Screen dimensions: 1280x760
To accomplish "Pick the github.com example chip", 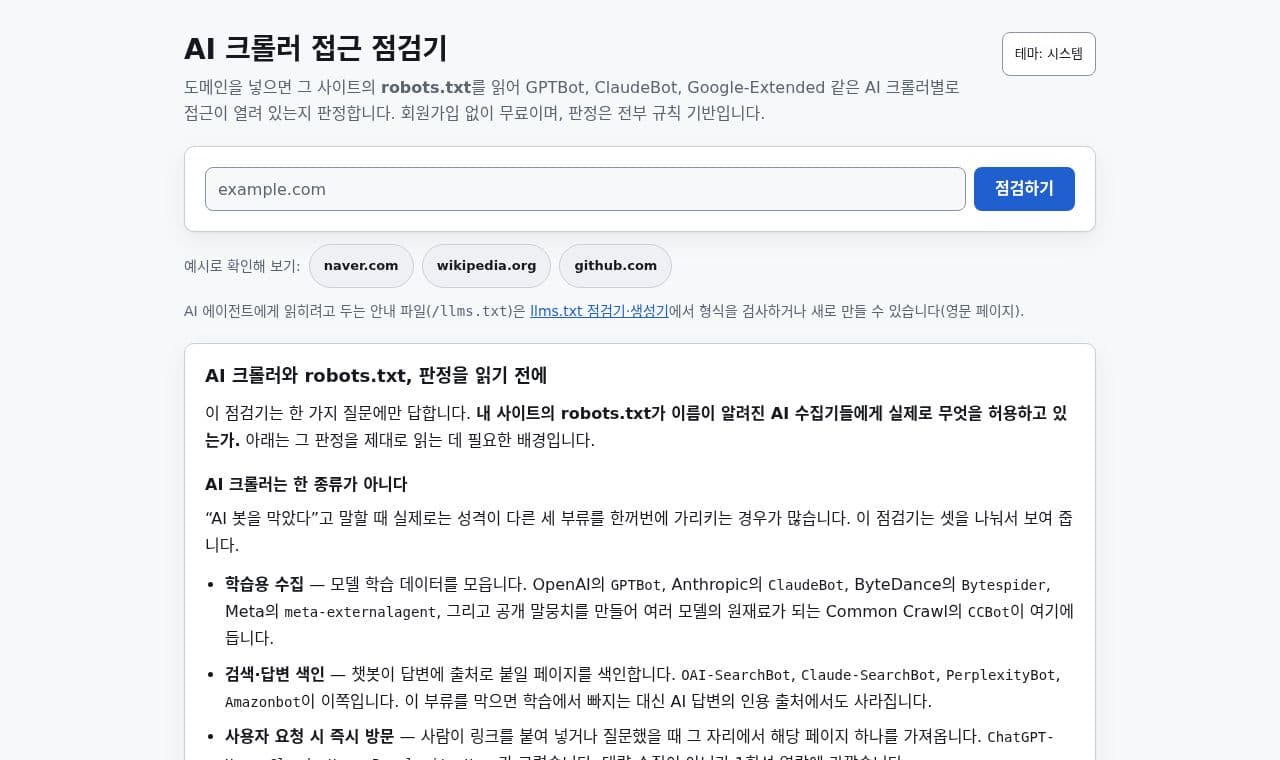I will click(x=615, y=266).
